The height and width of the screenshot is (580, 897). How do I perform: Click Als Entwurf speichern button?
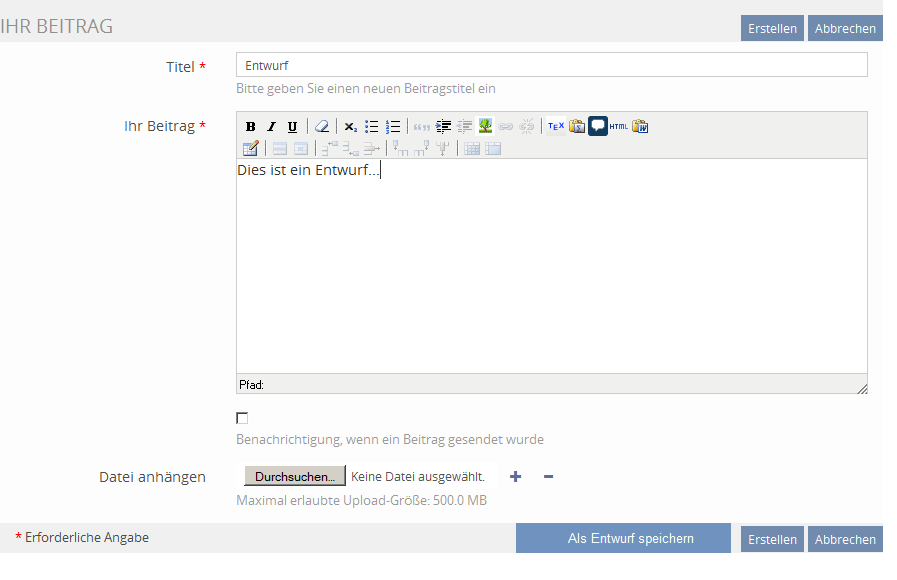[623, 538]
